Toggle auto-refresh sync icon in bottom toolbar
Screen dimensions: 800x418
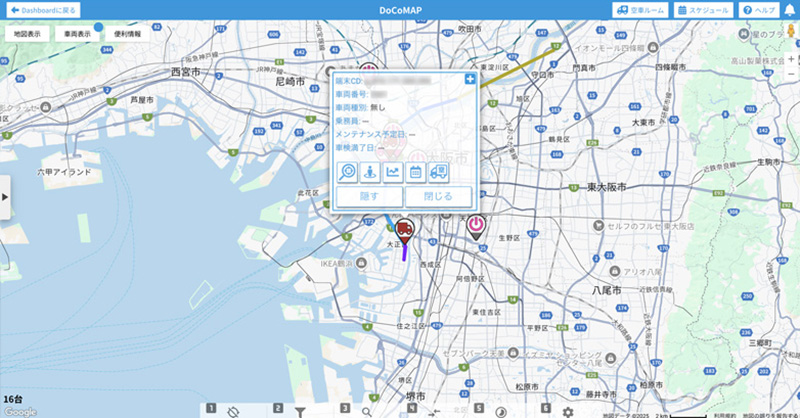(x=232, y=411)
